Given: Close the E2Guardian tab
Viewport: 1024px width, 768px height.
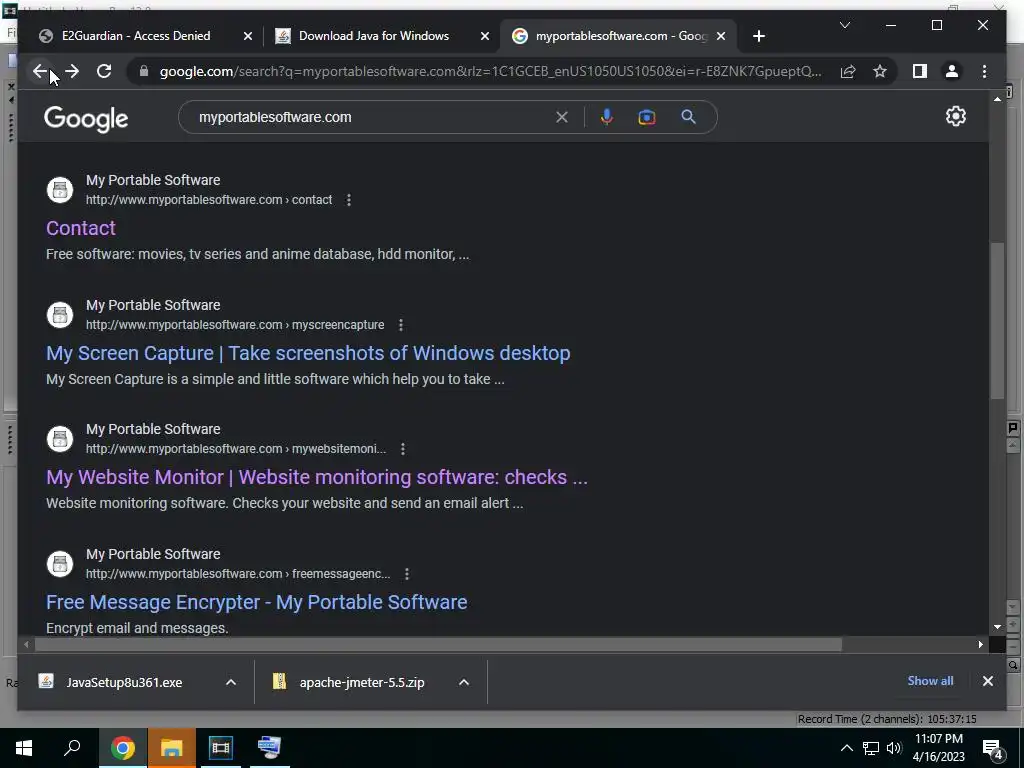Looking at the screenshot, I should coord(248,37).
